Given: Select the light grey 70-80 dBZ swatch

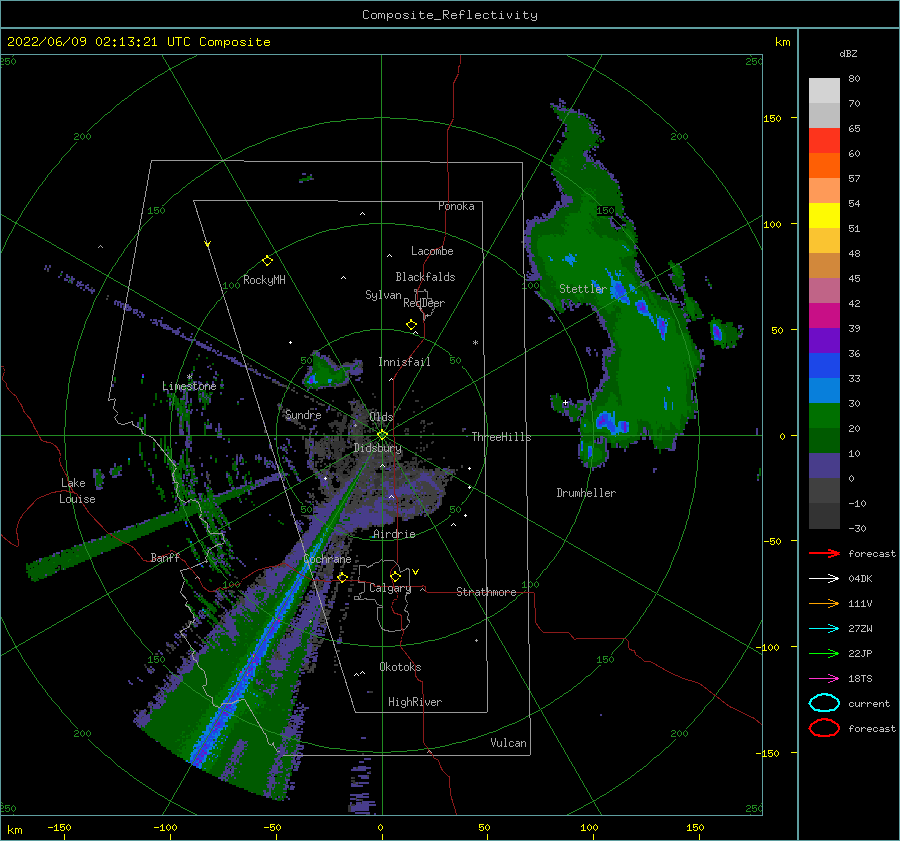Looking at the screenshot, I should click(x=824, y=90).
